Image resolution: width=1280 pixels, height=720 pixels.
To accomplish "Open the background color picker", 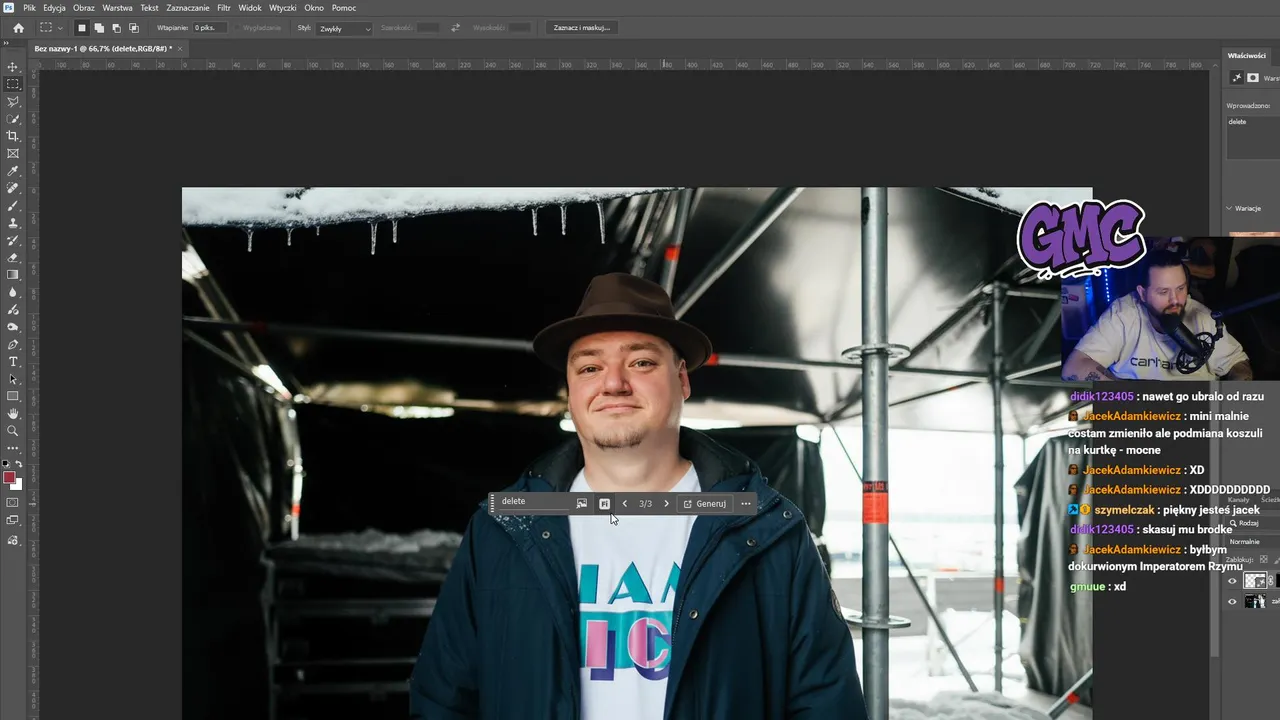I will [x=18, y=485].
